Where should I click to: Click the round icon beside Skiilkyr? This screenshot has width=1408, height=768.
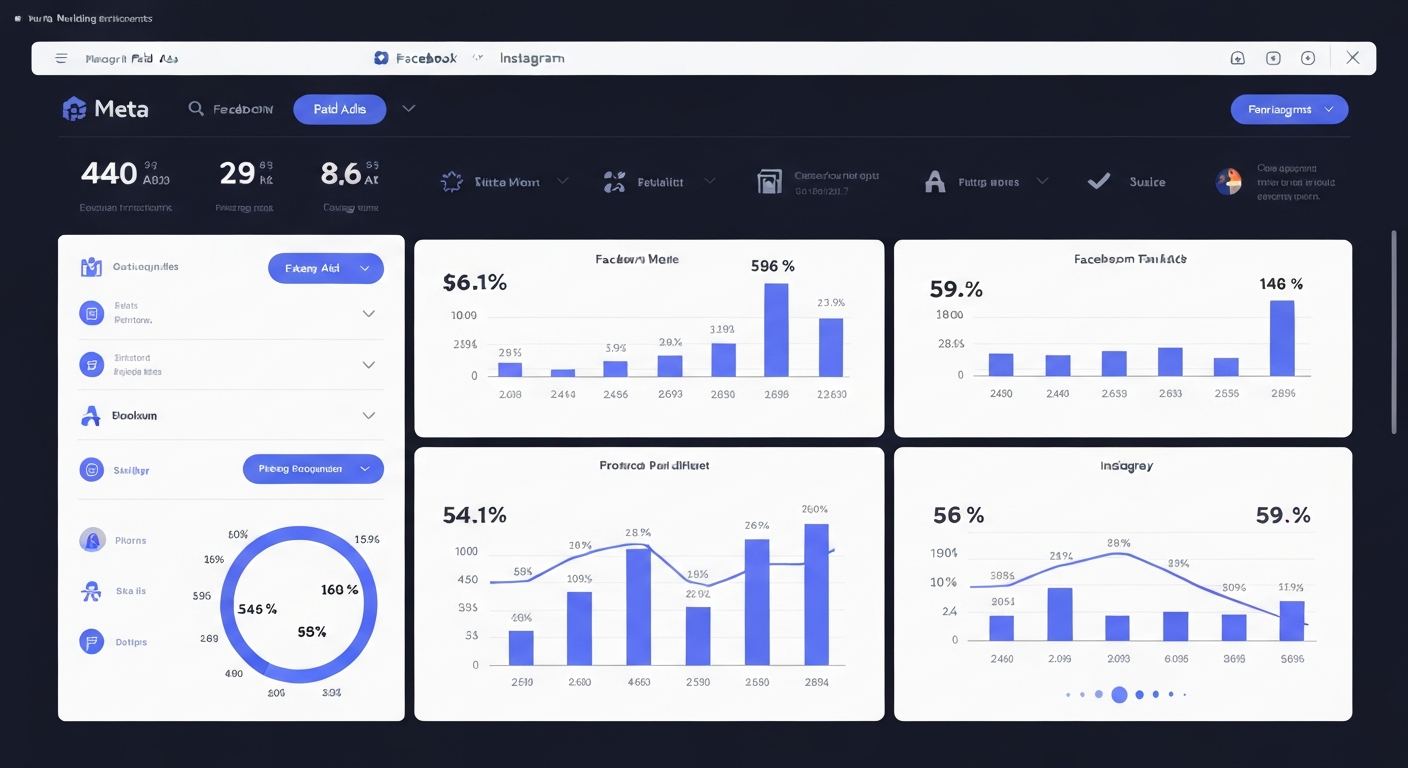point(91,469)
